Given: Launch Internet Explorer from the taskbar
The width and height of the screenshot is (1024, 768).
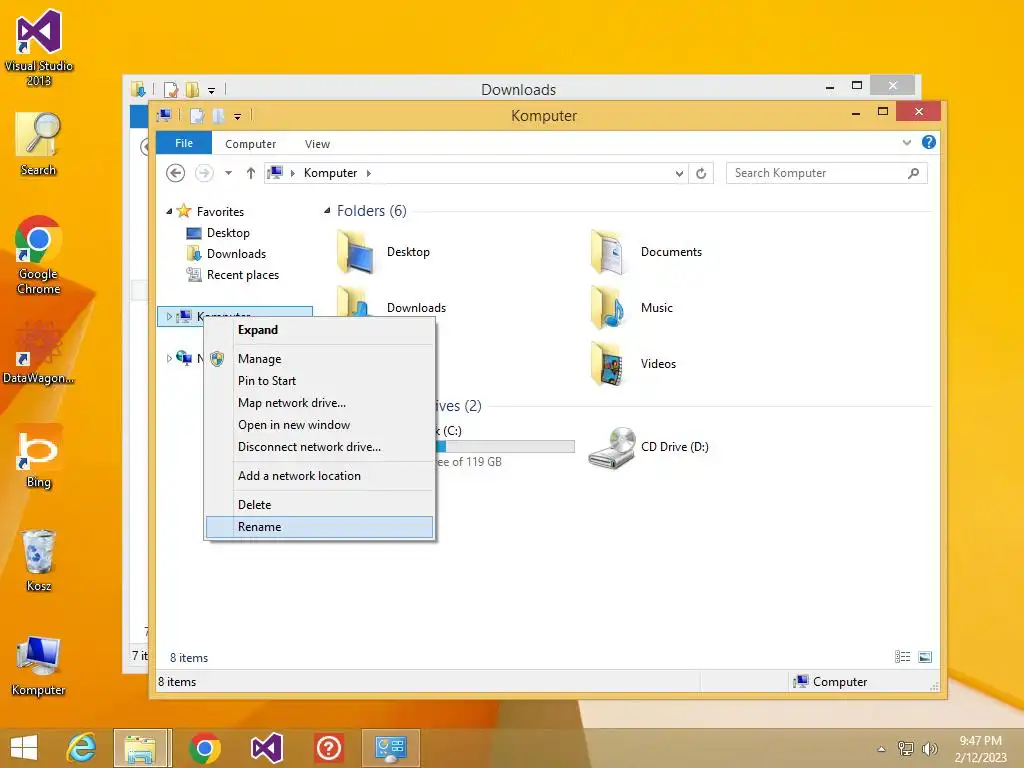Looking at the screenshot, I should pos(82,748).
